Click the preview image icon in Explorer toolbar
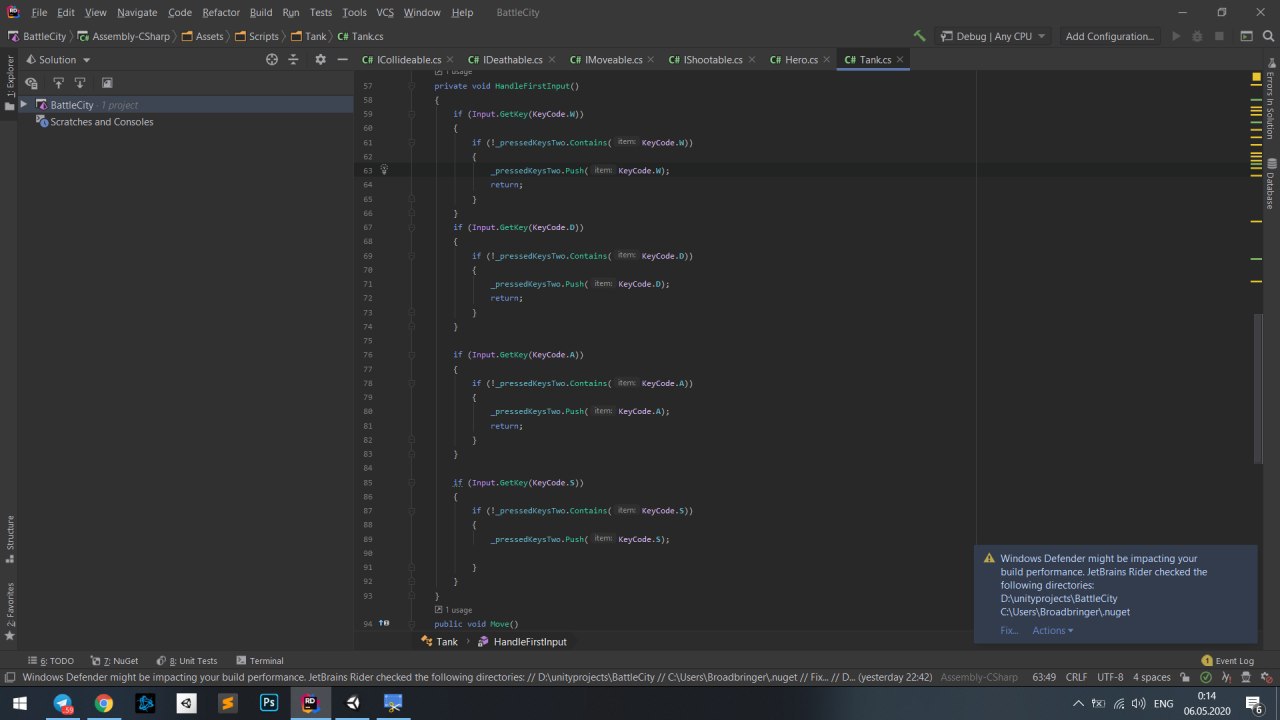 [107, 83]
